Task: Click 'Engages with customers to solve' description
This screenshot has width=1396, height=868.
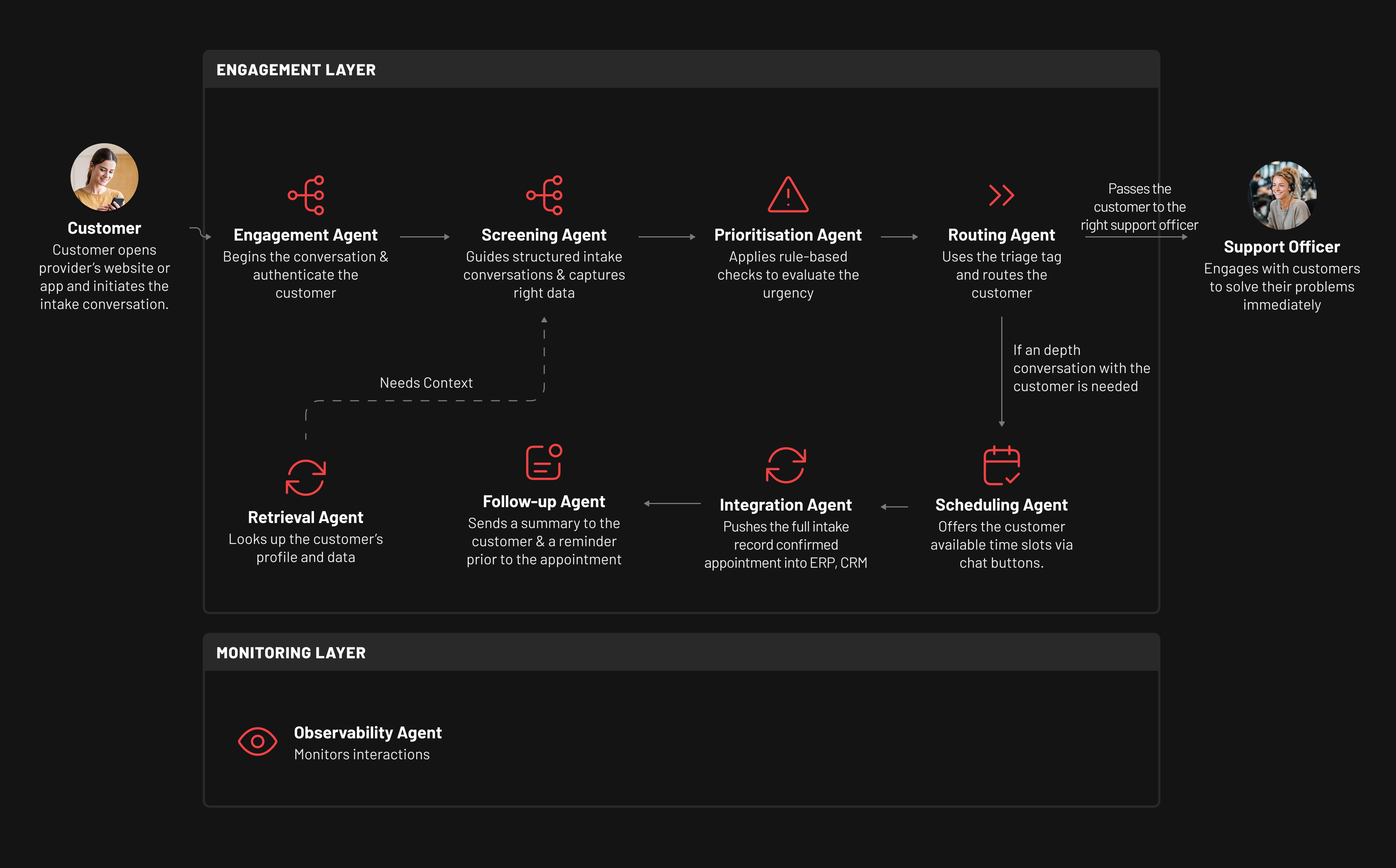Action: 1282,286
